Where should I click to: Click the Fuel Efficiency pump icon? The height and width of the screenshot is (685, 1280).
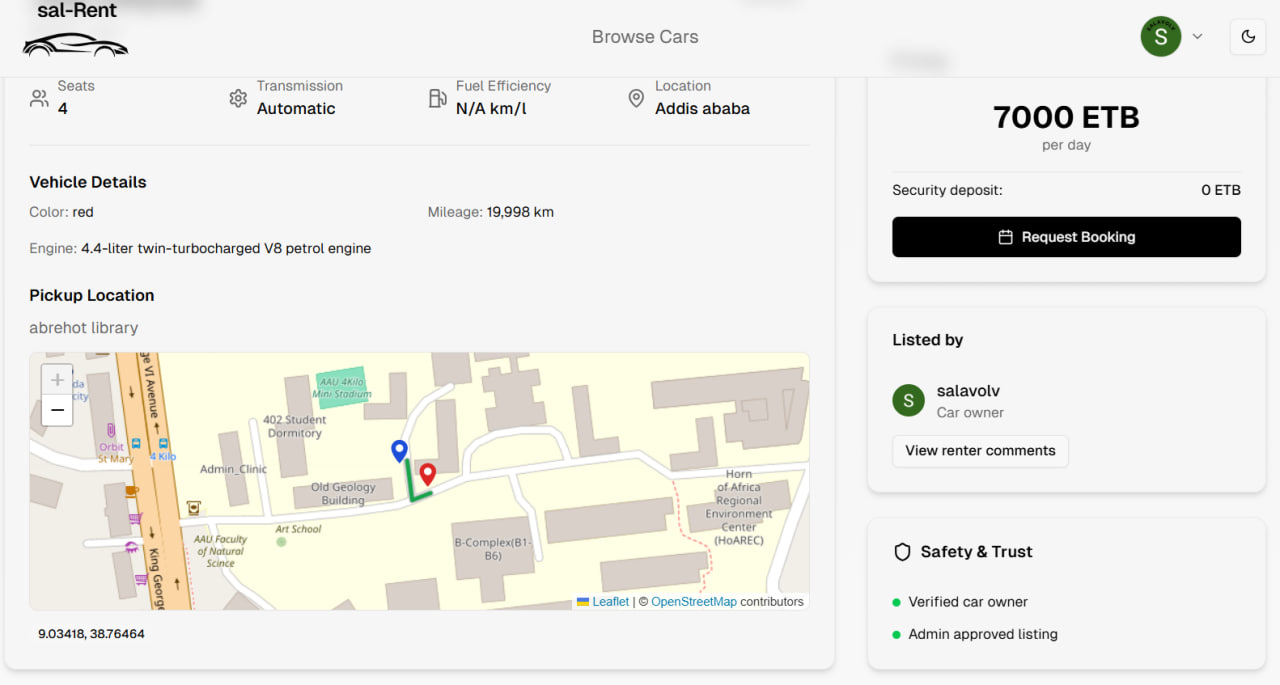(437, 98)
